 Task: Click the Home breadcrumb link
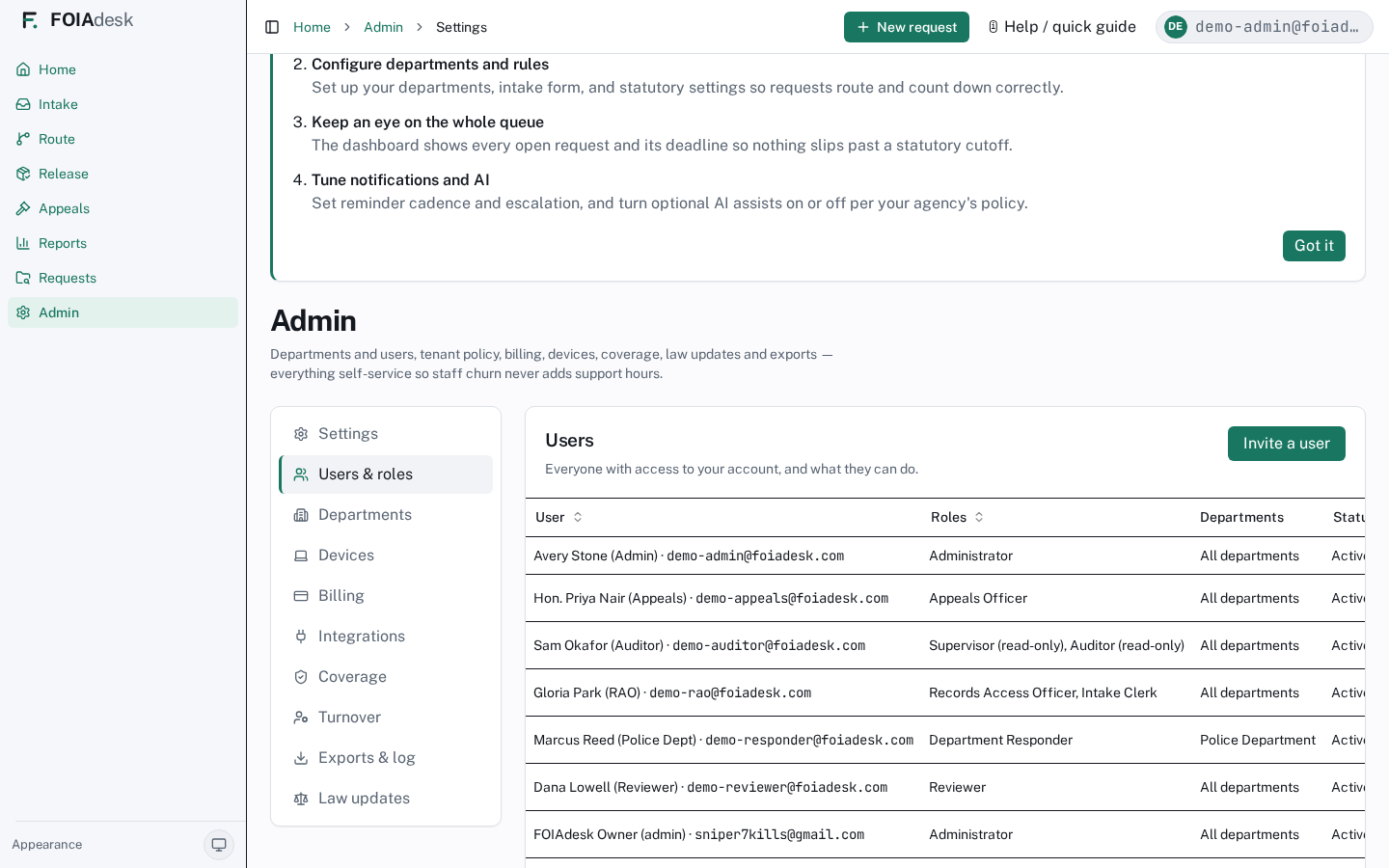(312, 27)
